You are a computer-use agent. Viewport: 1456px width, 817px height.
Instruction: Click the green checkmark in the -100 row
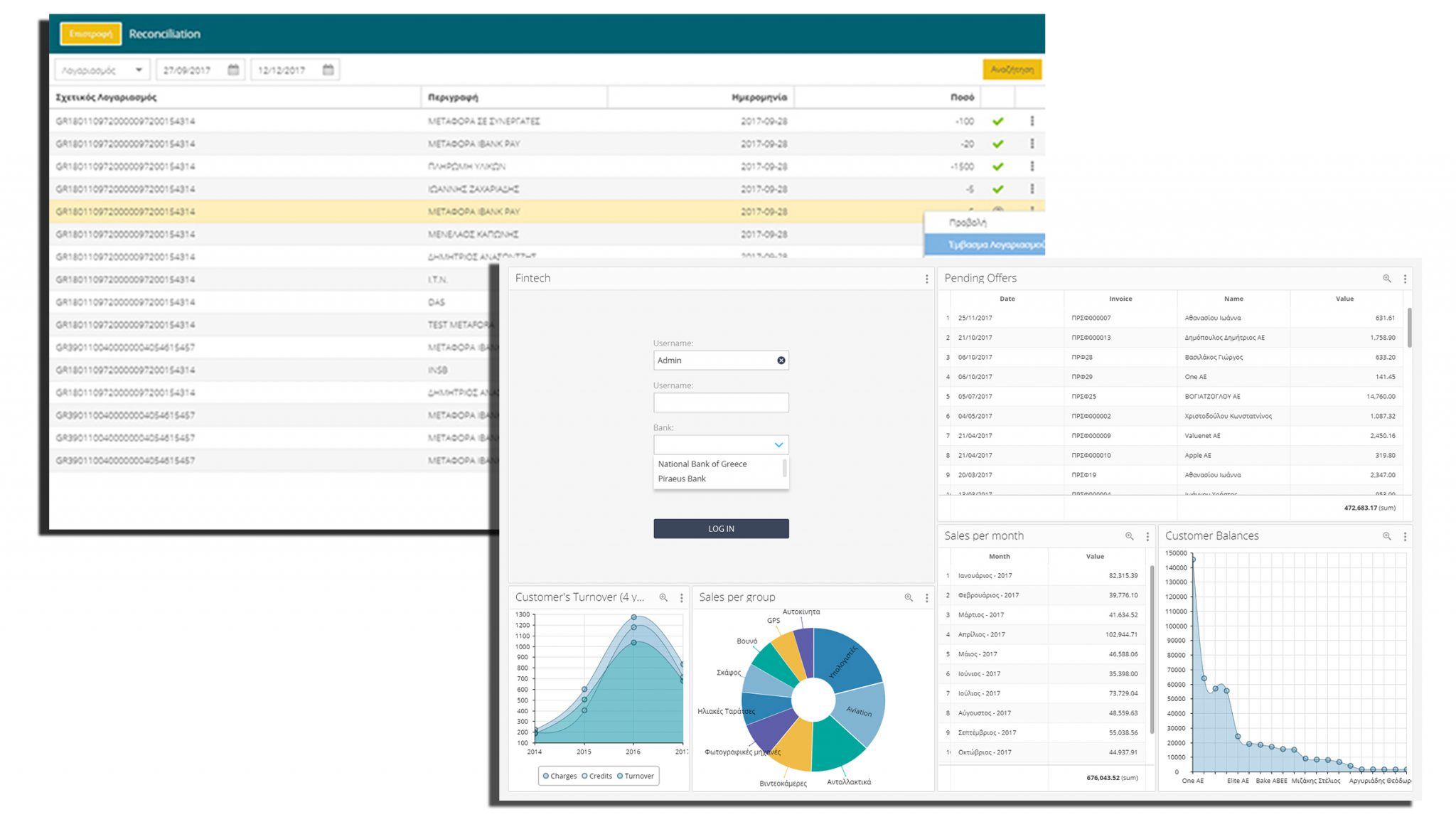click(998, 122)
